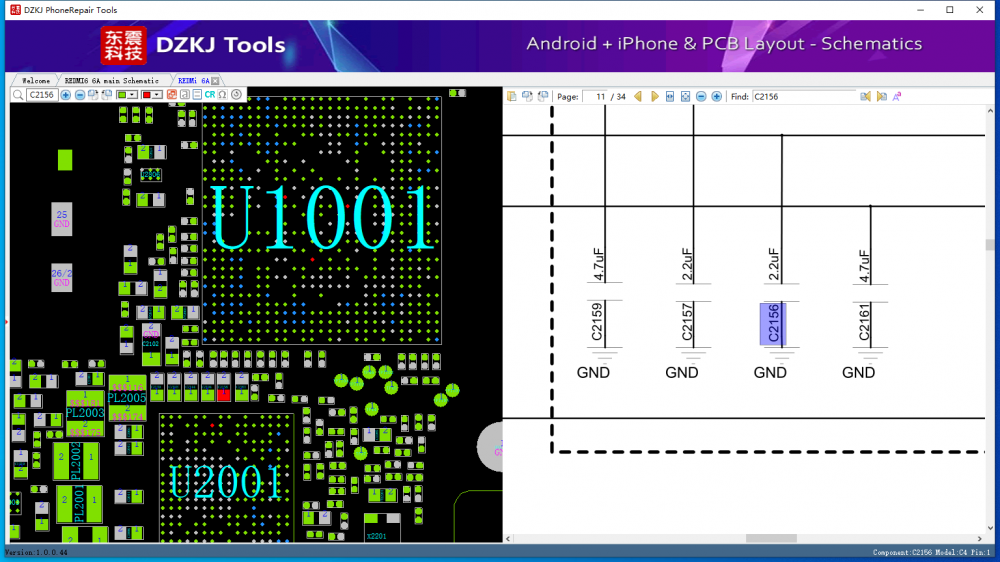Image resolution: width=1000 pixels, height=562 pixels.
Task: Close the REDMi 6A tab
Action: tap(216, 81)
